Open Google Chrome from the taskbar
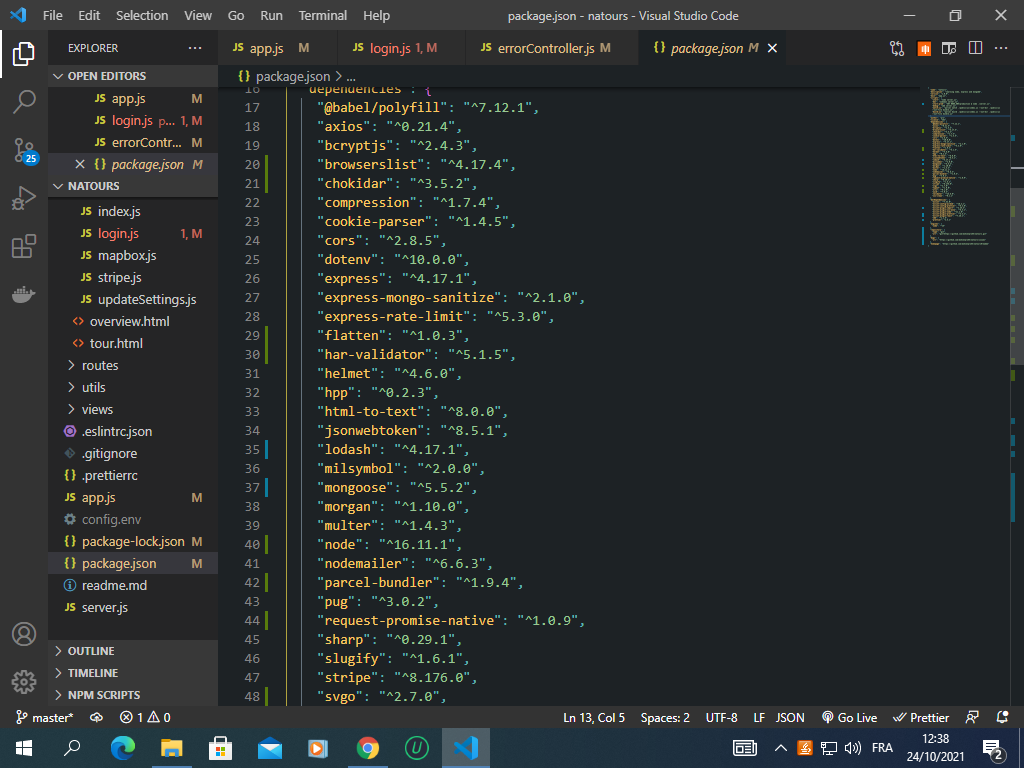This screenshot has width=1024, height=768. (x=368, y=748)
